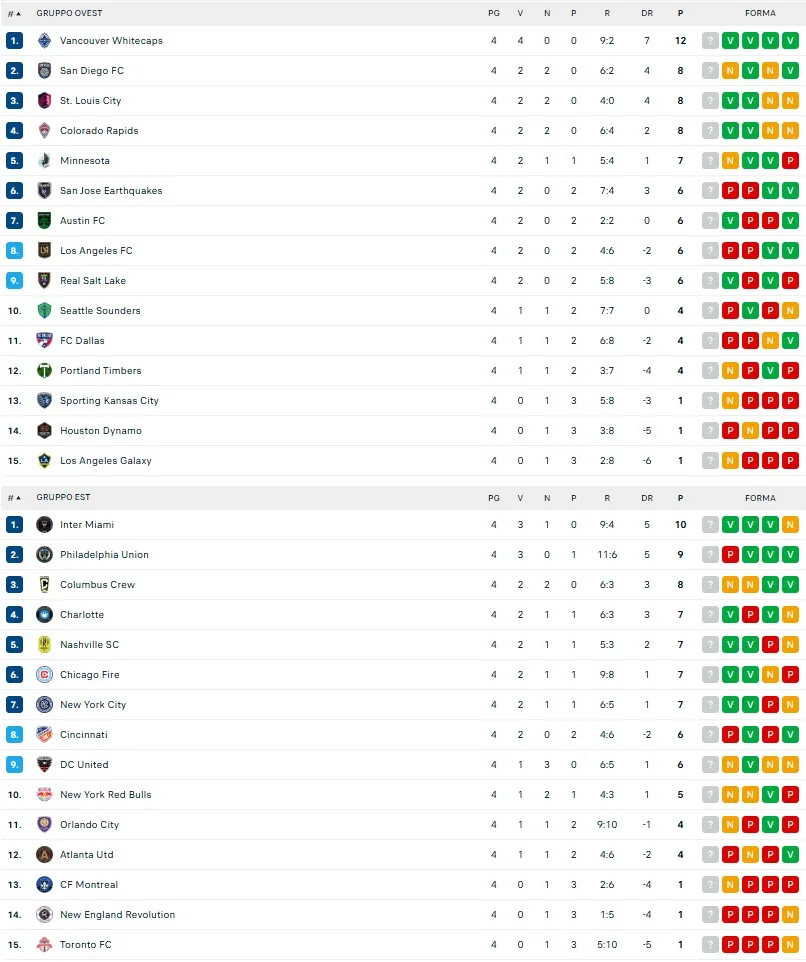Open the San Jose Earthquakes team link

tap(111, 191)
